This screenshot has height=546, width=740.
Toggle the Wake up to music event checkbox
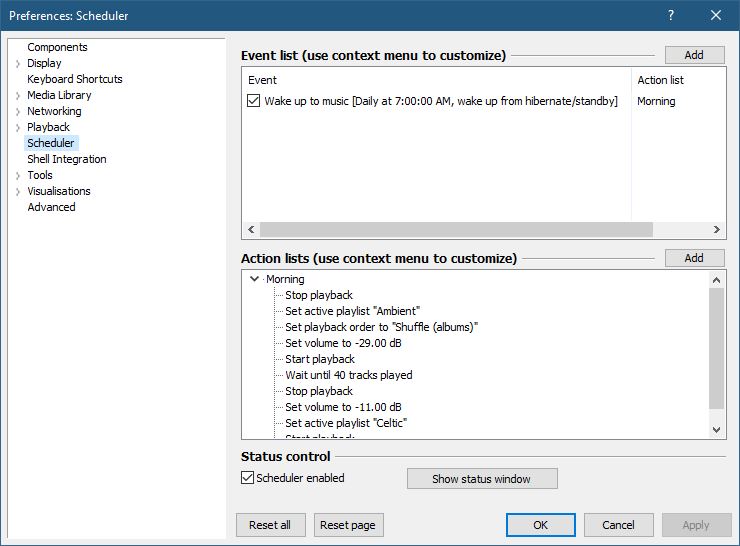[253, 101]
